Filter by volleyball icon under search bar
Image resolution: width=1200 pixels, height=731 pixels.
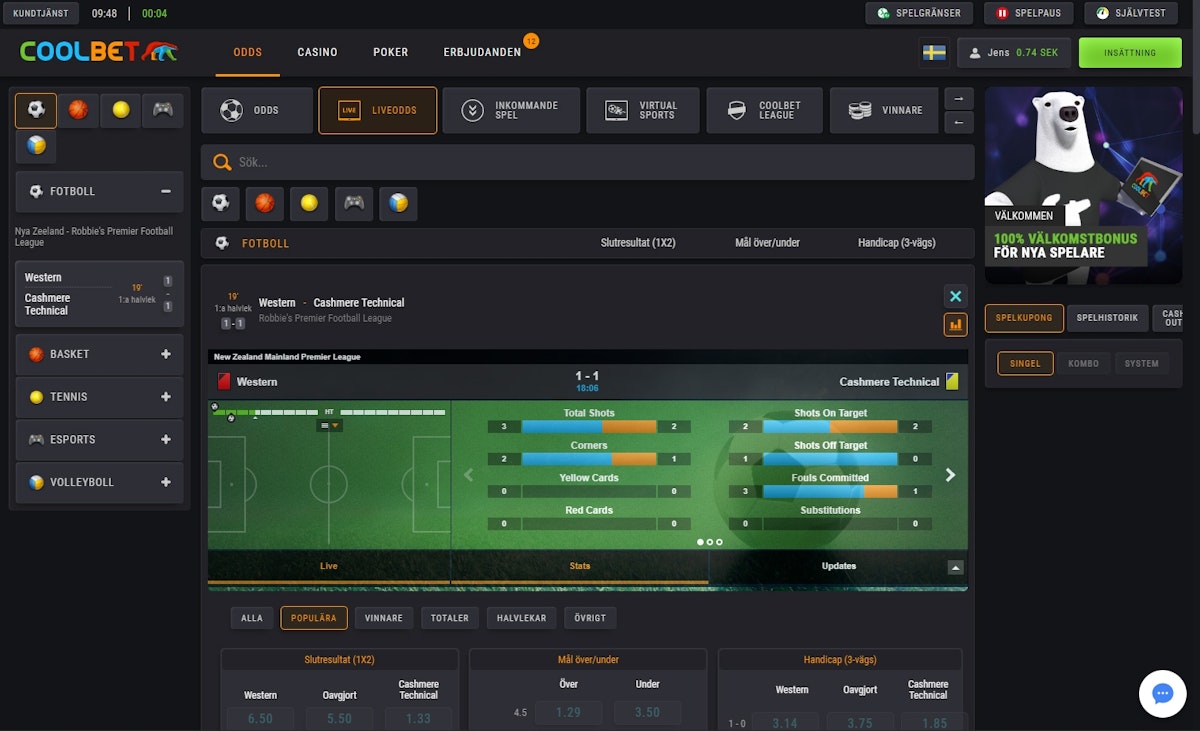398,203
